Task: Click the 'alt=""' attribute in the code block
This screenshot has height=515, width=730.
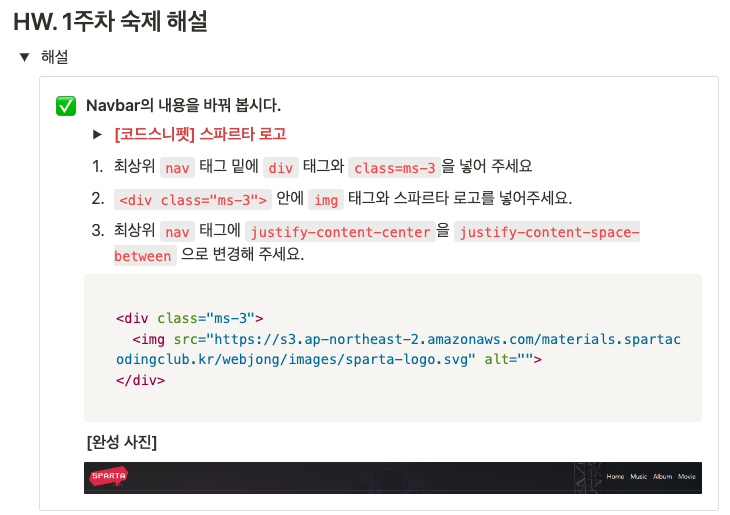Action: coord(508,359)
